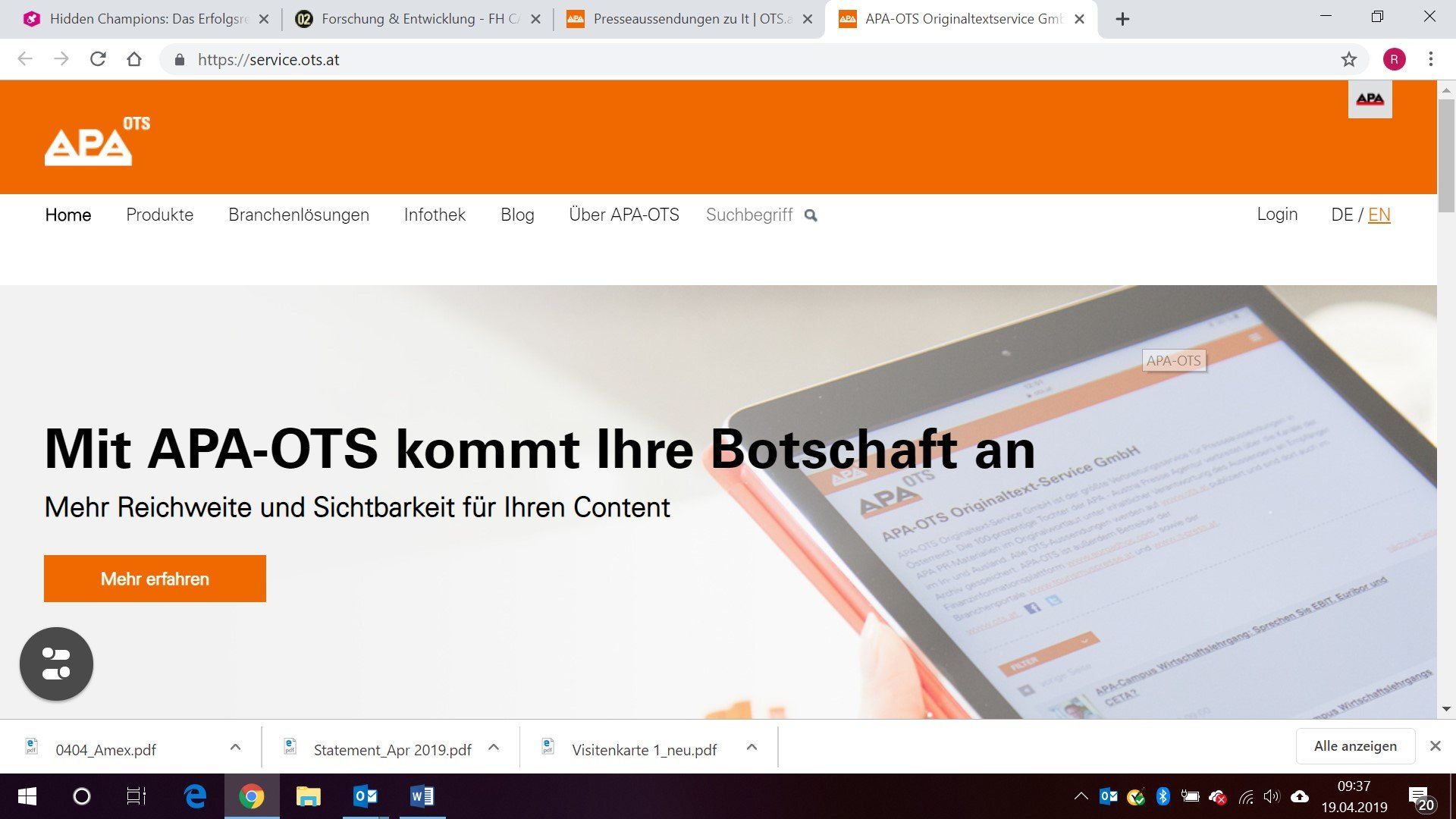Open the Chrome profile avatar R
The height and width of the screenshot is (819, 1456).
point(1394,59)
